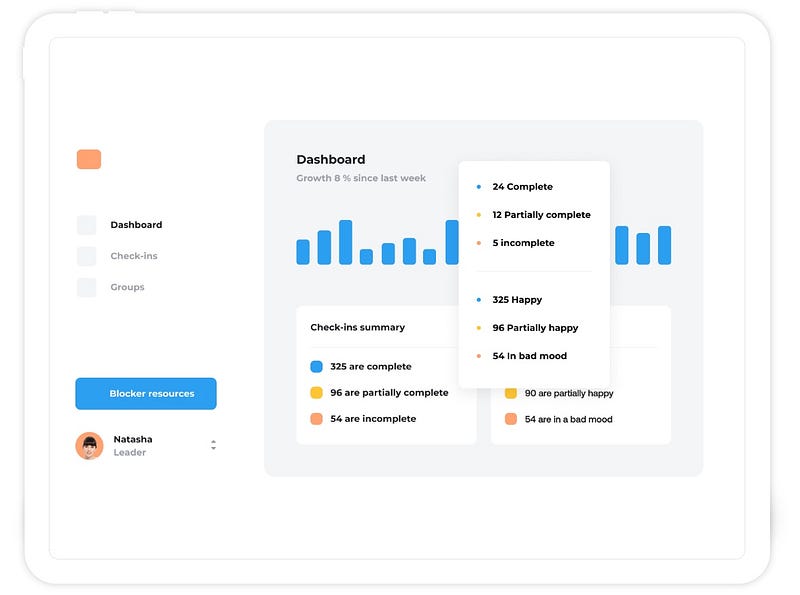Image resolution: width=800 pixels, height=595 pixels.
Task: Click the 325 Happy tooltip entry
Action: pyautogui.click(x=517, y=300)
